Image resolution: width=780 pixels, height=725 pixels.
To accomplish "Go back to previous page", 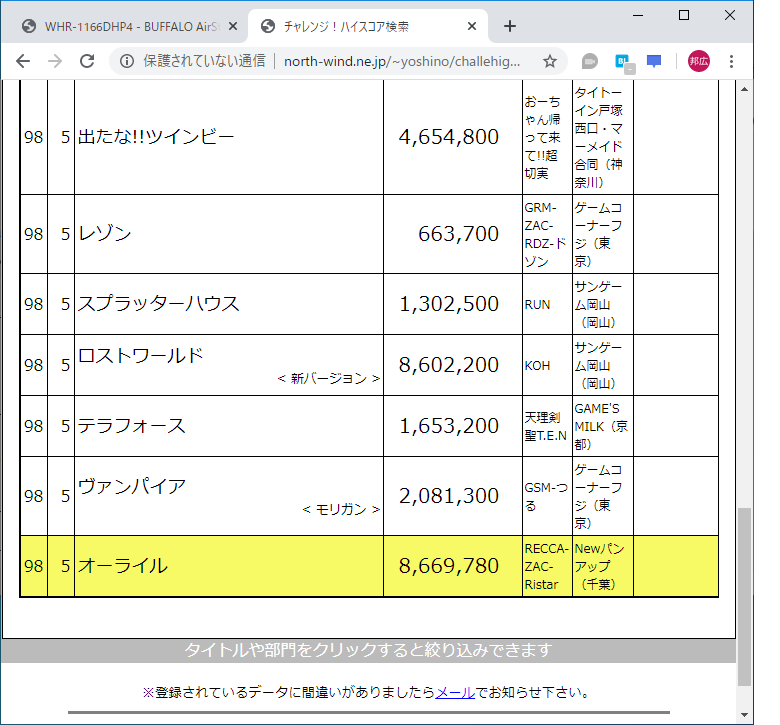I will [23, 61].
